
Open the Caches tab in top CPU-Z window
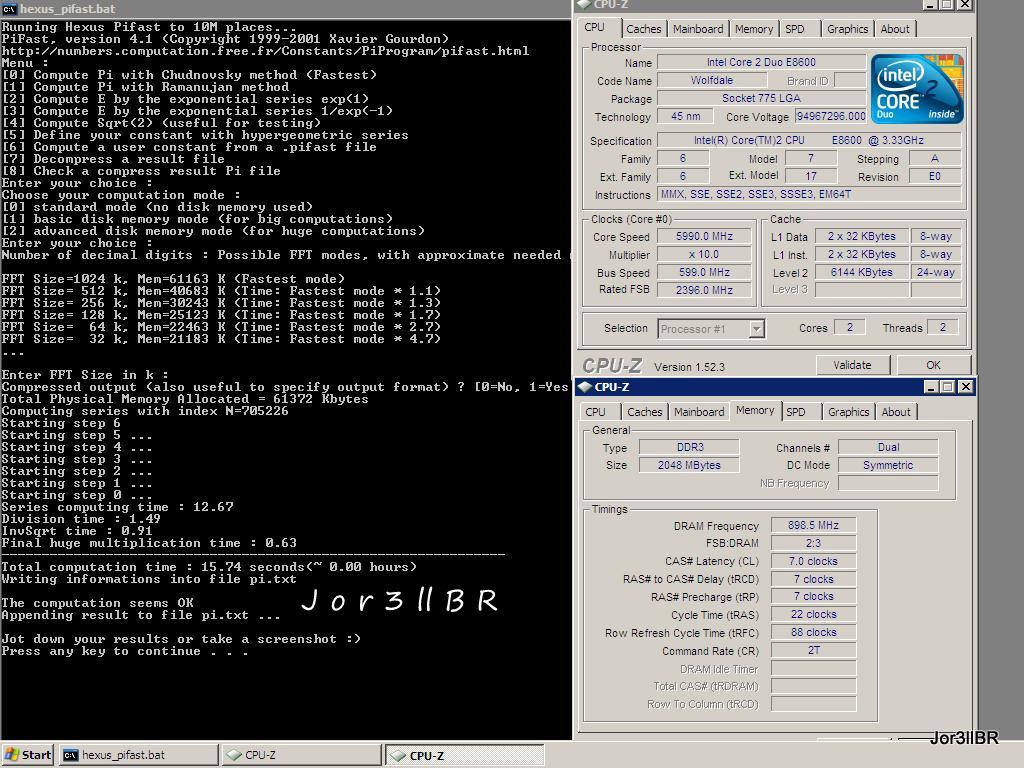click(x=643, y=29)
